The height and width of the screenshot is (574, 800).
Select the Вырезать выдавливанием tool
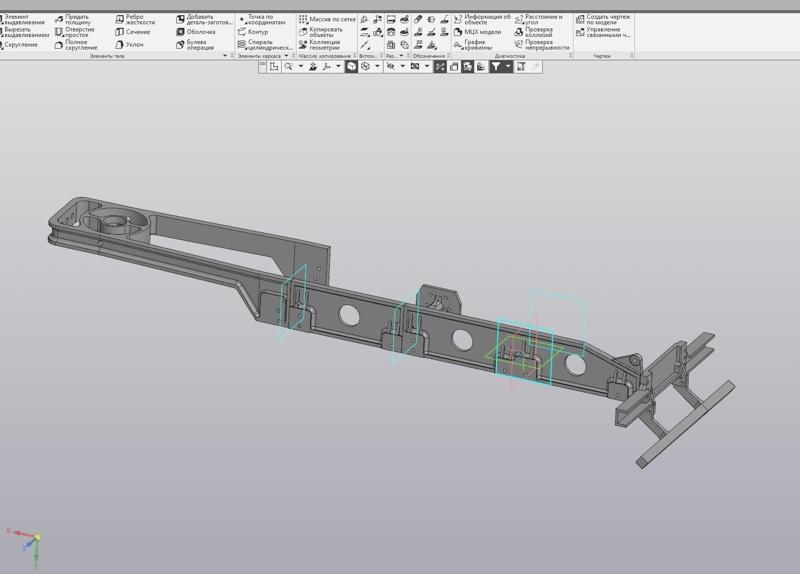[x=24, y=32]
